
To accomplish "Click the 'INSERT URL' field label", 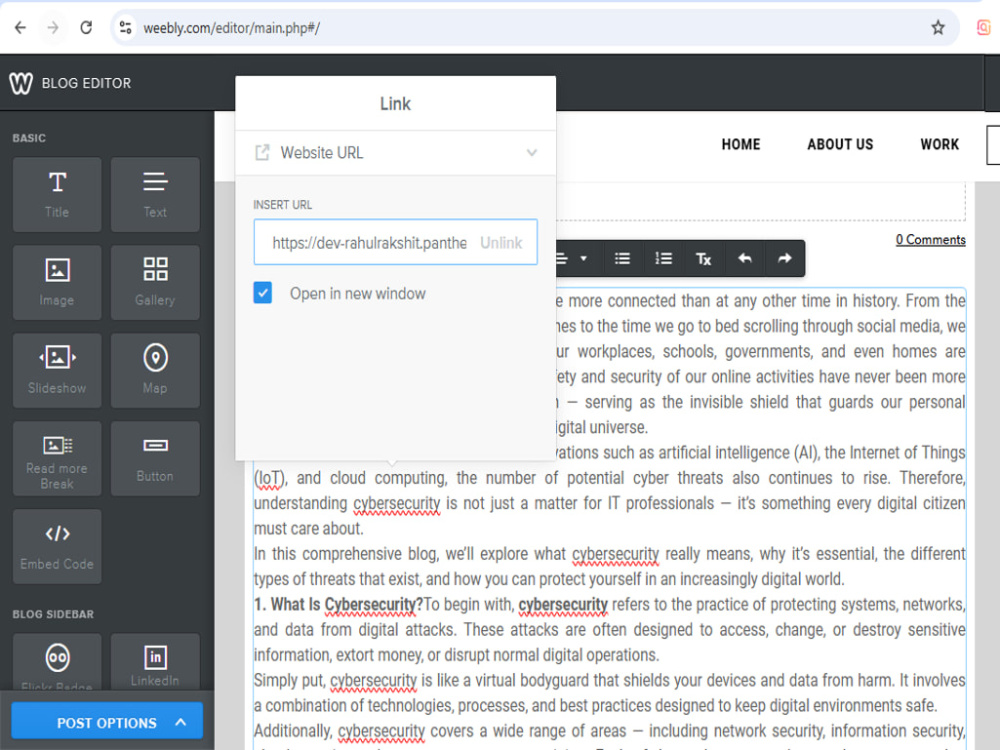I will point(283,205).
